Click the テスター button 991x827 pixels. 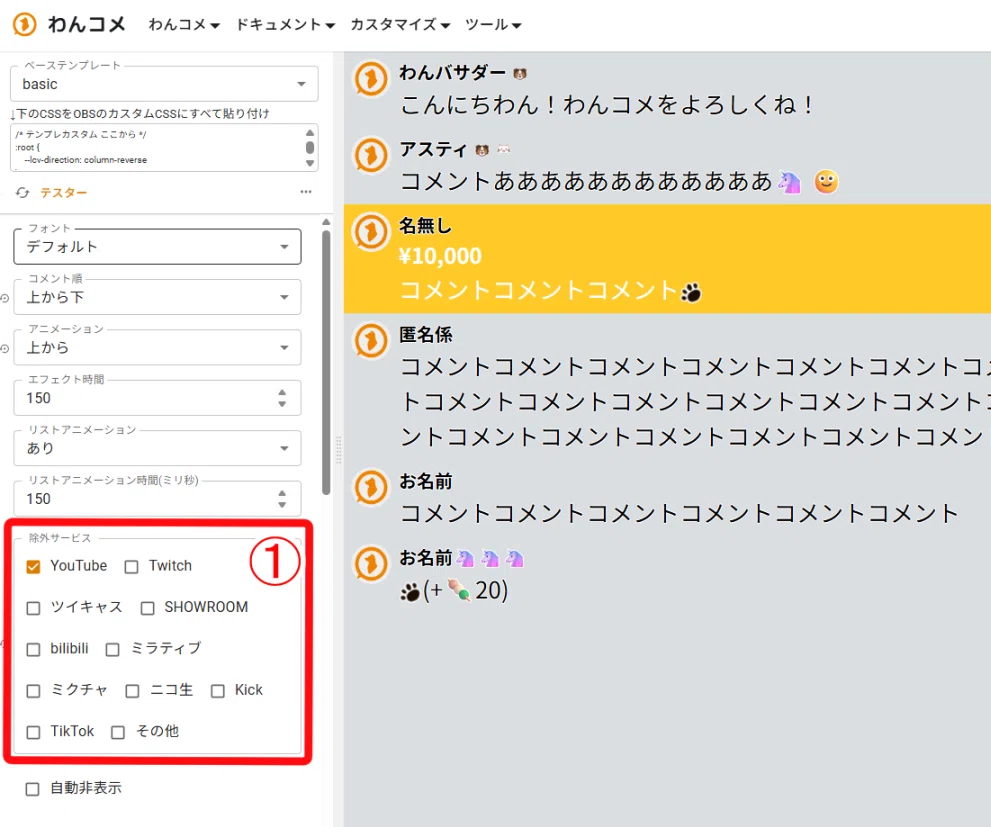[63, 193]
